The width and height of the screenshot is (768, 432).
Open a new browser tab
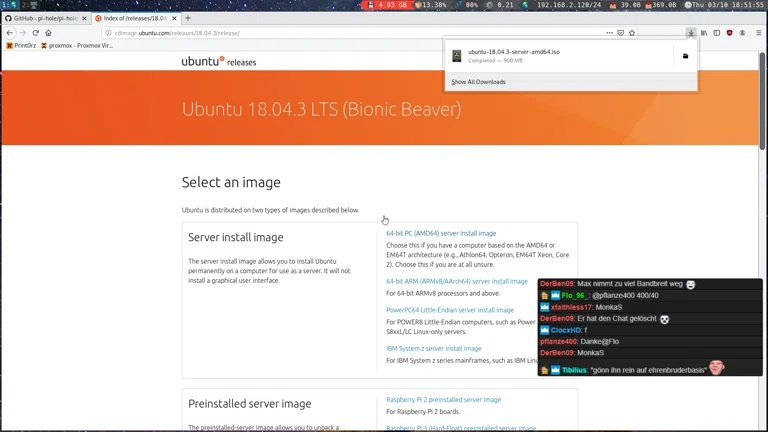click(187, 18)
